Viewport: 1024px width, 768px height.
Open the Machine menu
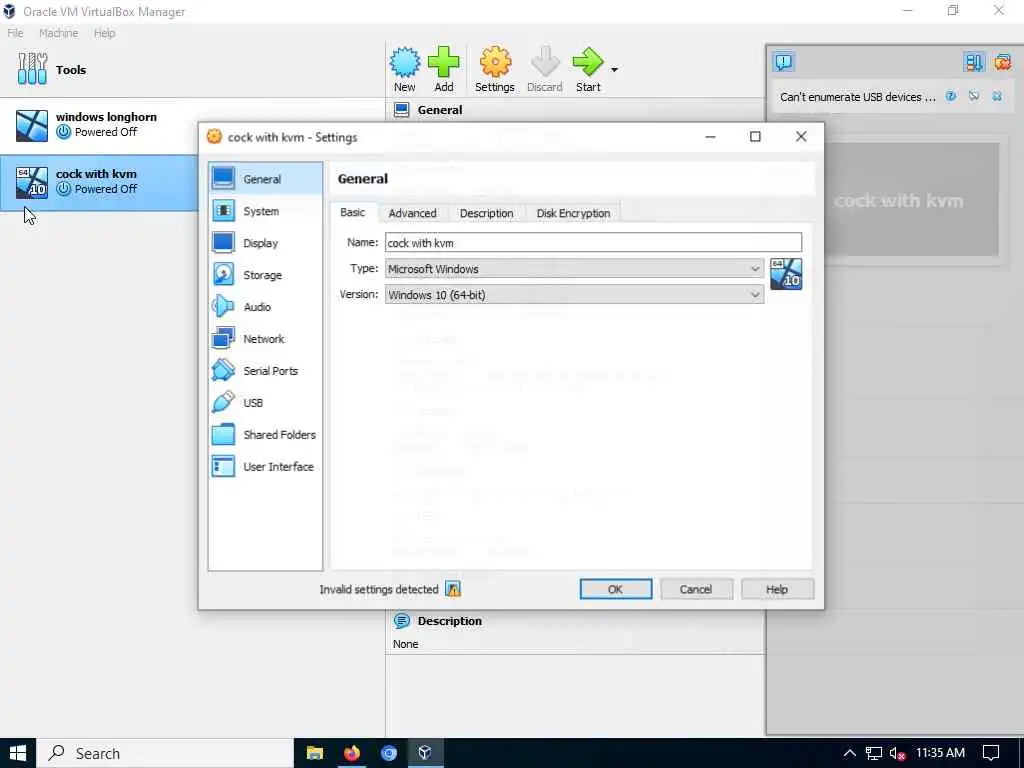click(x=58, y=33)
